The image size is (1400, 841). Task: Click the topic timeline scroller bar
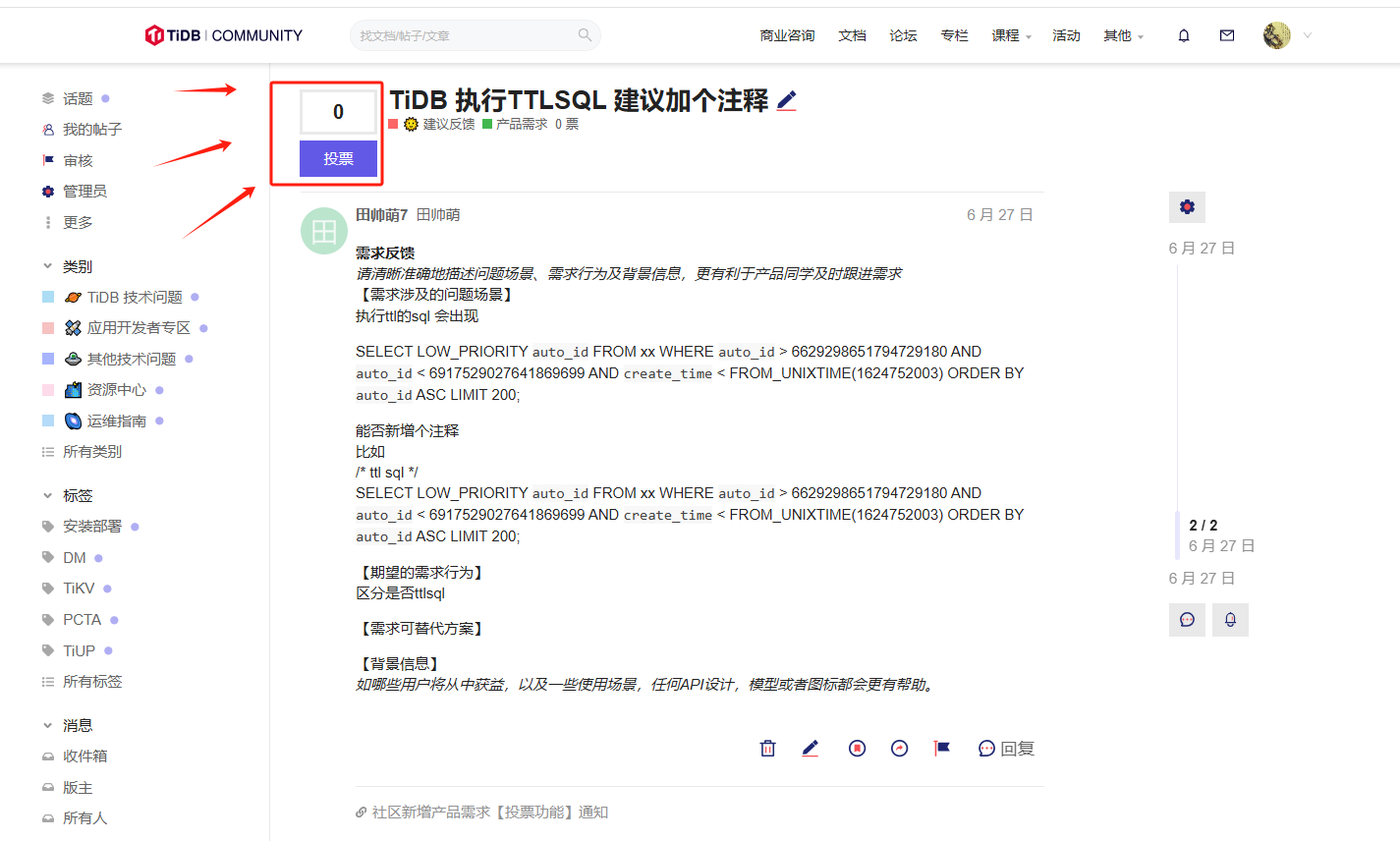coord(1177,534)
